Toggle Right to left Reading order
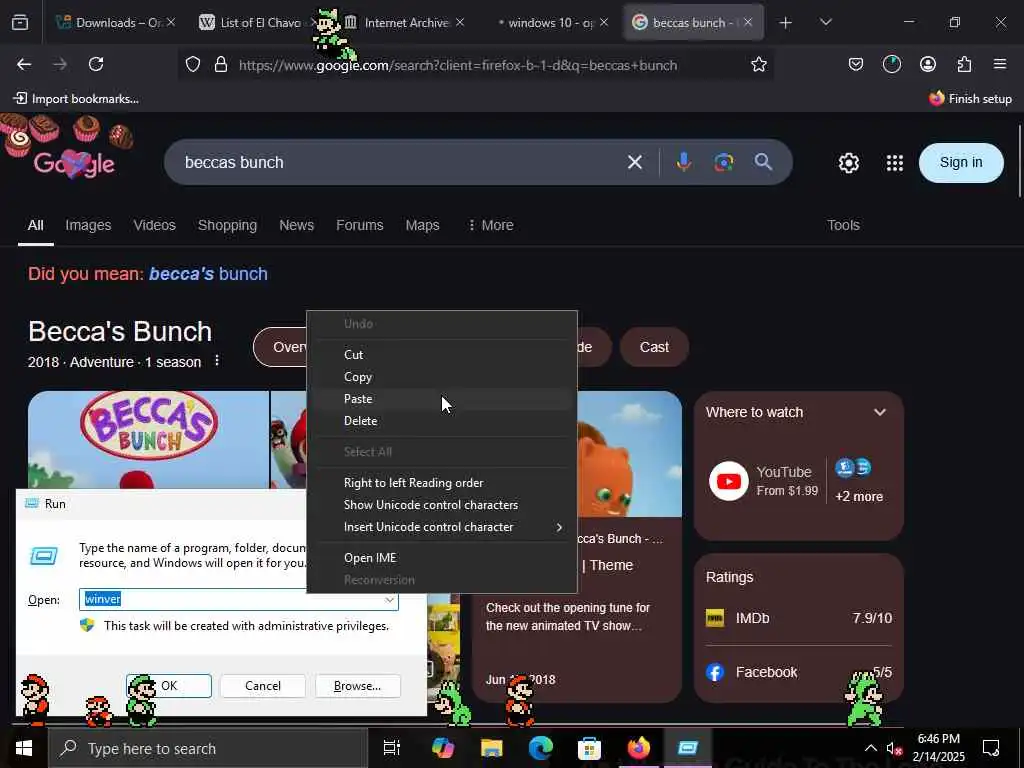The width and height of the screenshot is (1024, 768). point(441,483)
